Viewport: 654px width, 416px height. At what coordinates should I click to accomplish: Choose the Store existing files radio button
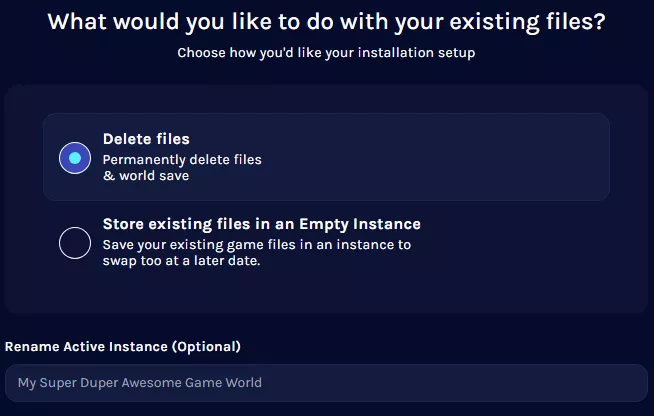click(x=75, y=243)
